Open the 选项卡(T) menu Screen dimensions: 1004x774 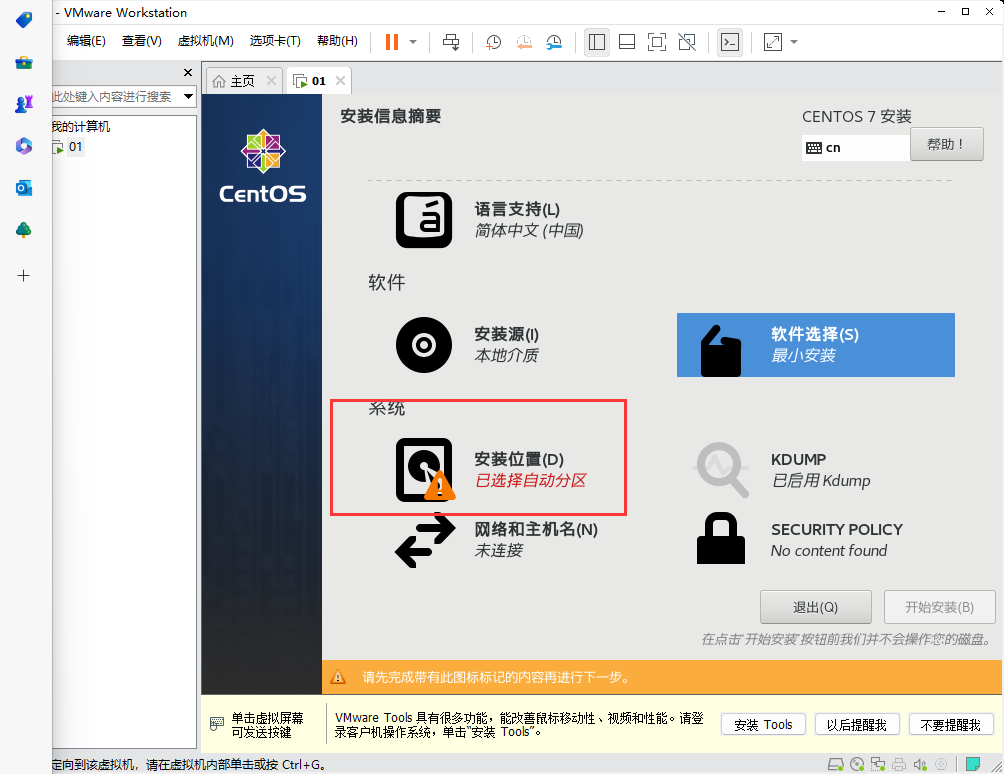(x=275, y=41)
